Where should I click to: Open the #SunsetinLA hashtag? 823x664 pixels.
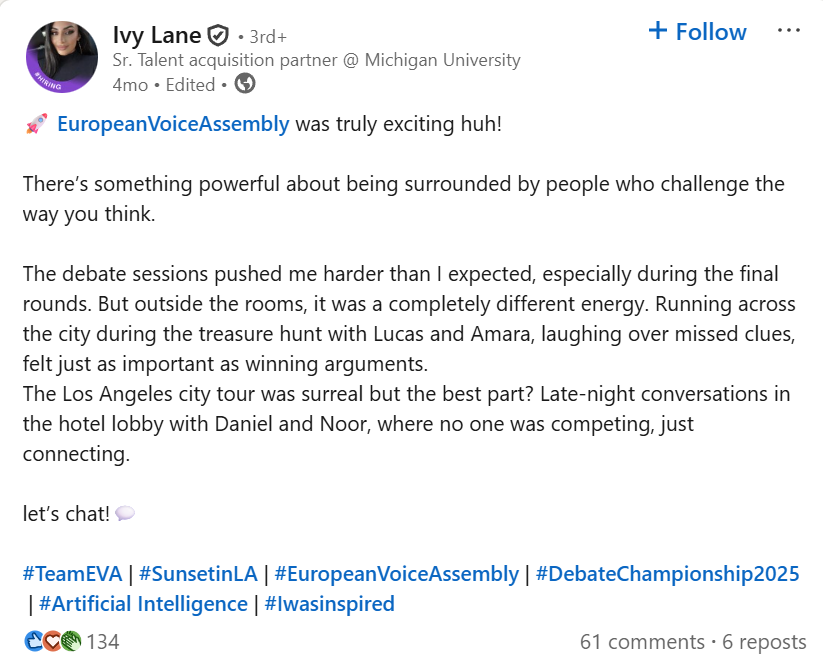click(197, 574)
